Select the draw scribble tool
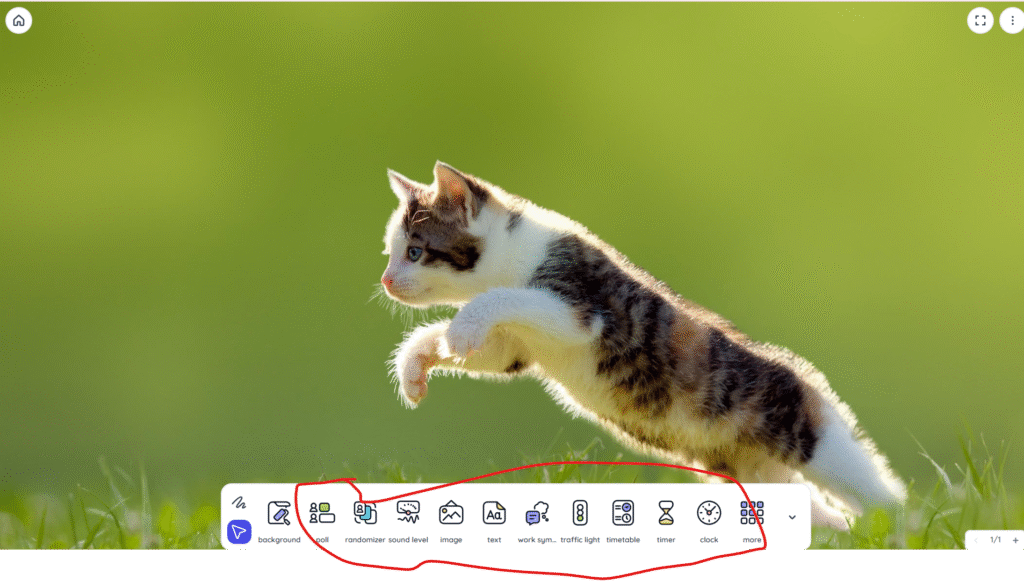Screen dimensions: 1024x581 tap(239, 502)
